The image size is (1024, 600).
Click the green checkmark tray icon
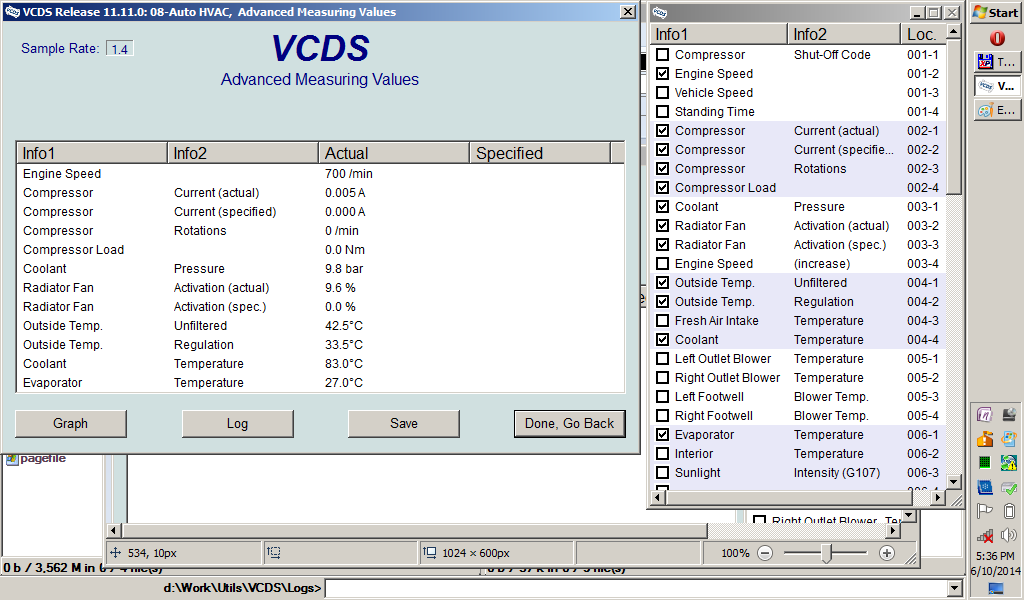click(x=1009, y=487)
